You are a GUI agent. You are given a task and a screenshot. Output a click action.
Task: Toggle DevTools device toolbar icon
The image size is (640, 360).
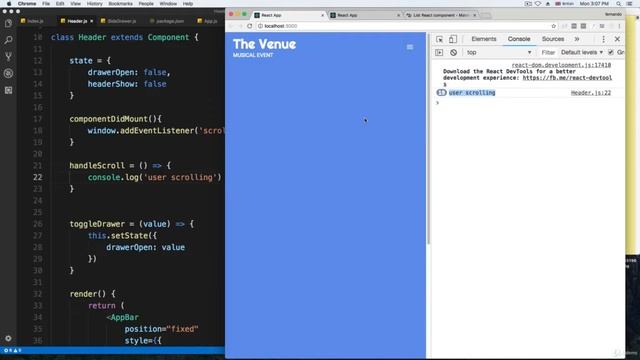[x=453, y=39]
